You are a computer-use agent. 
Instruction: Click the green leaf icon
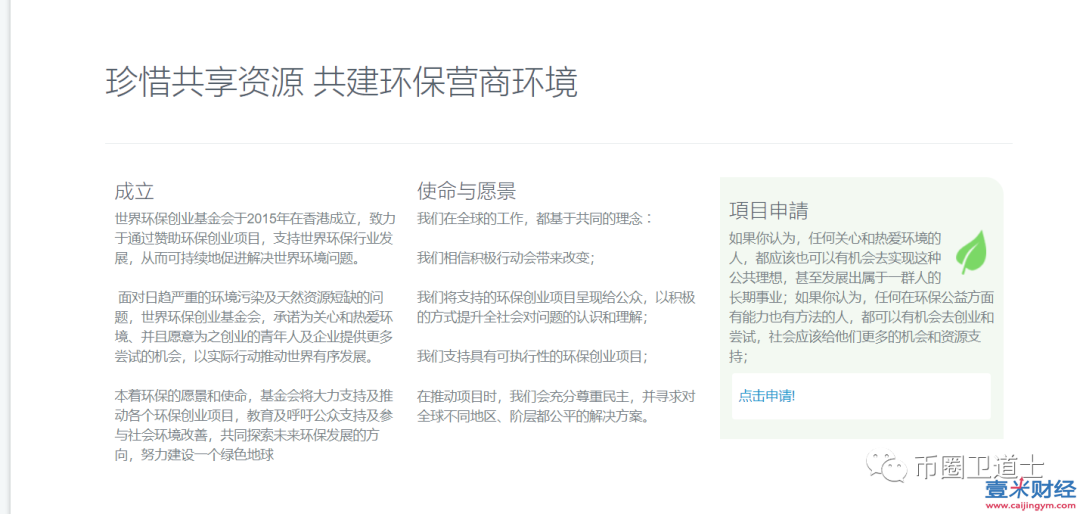[x=970, y=252]
